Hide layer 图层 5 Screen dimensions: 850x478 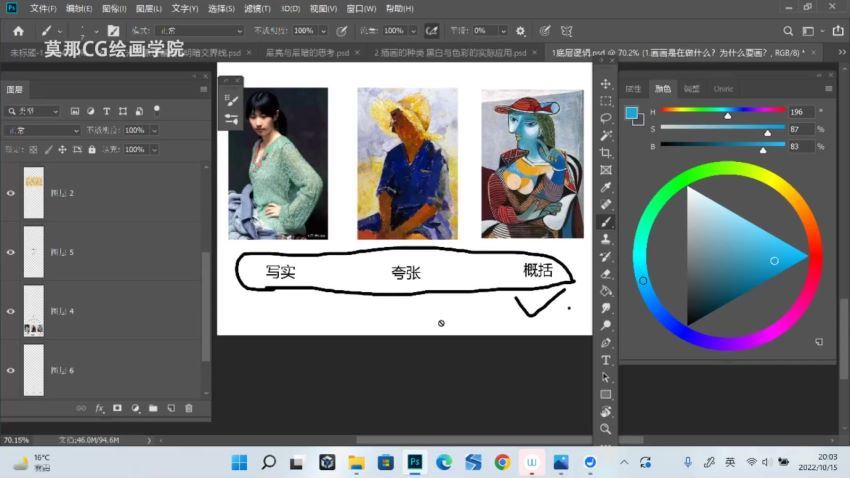click(x=10, y=252)
